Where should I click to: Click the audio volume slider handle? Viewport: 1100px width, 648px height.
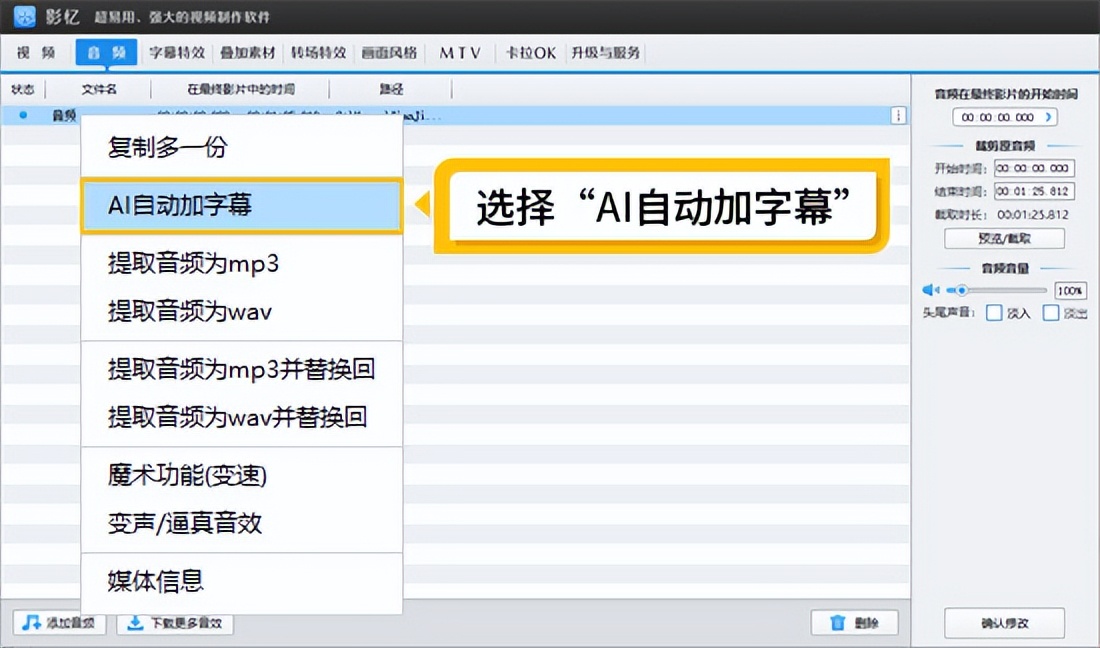click(x=962, y=289)
